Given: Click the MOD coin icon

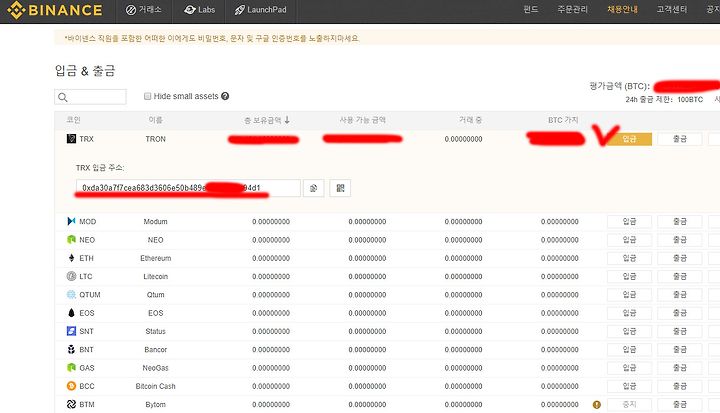Looking at the screenshot, I should point(71,221).
